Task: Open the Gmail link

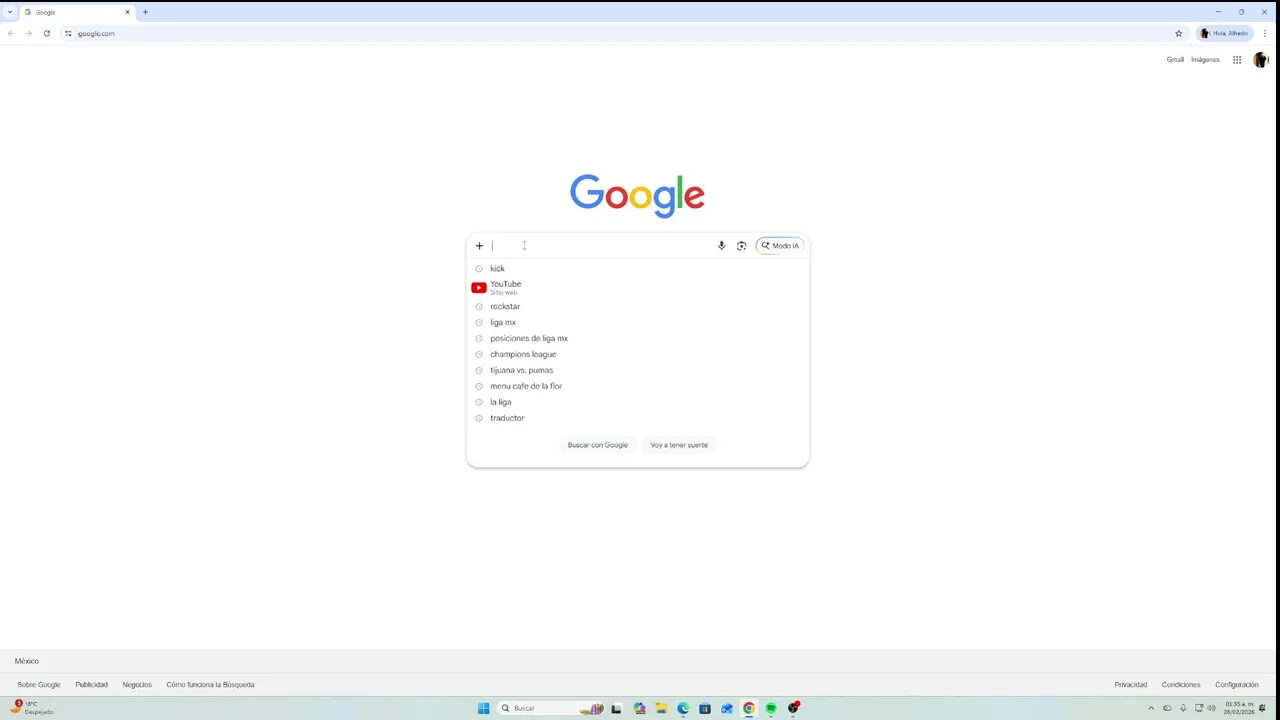Action: [x=1175, y=60]
